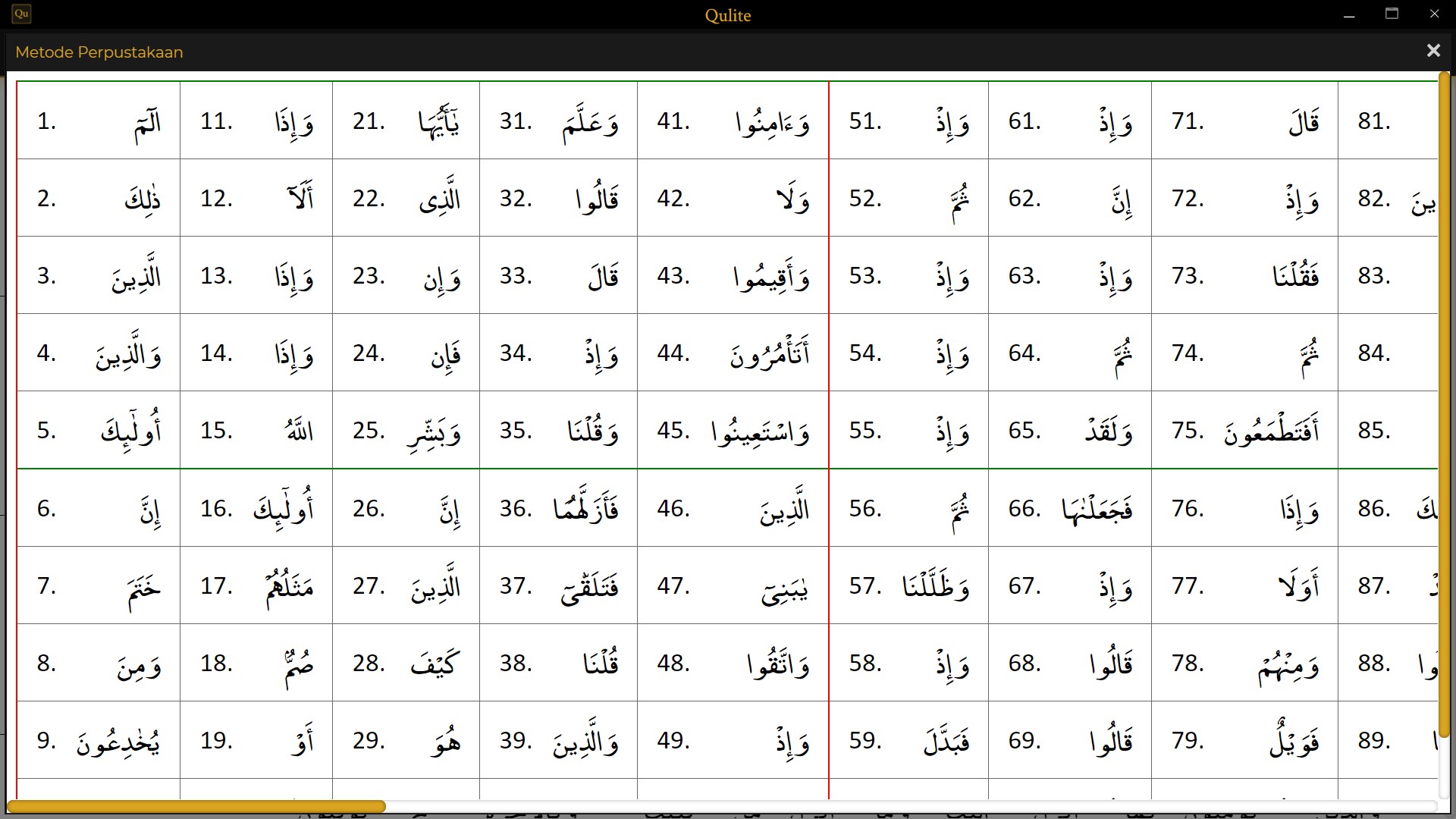Click entry number 82 cell
The height and width of the screenshot is (819, 1456).
tap(1388, 199)
